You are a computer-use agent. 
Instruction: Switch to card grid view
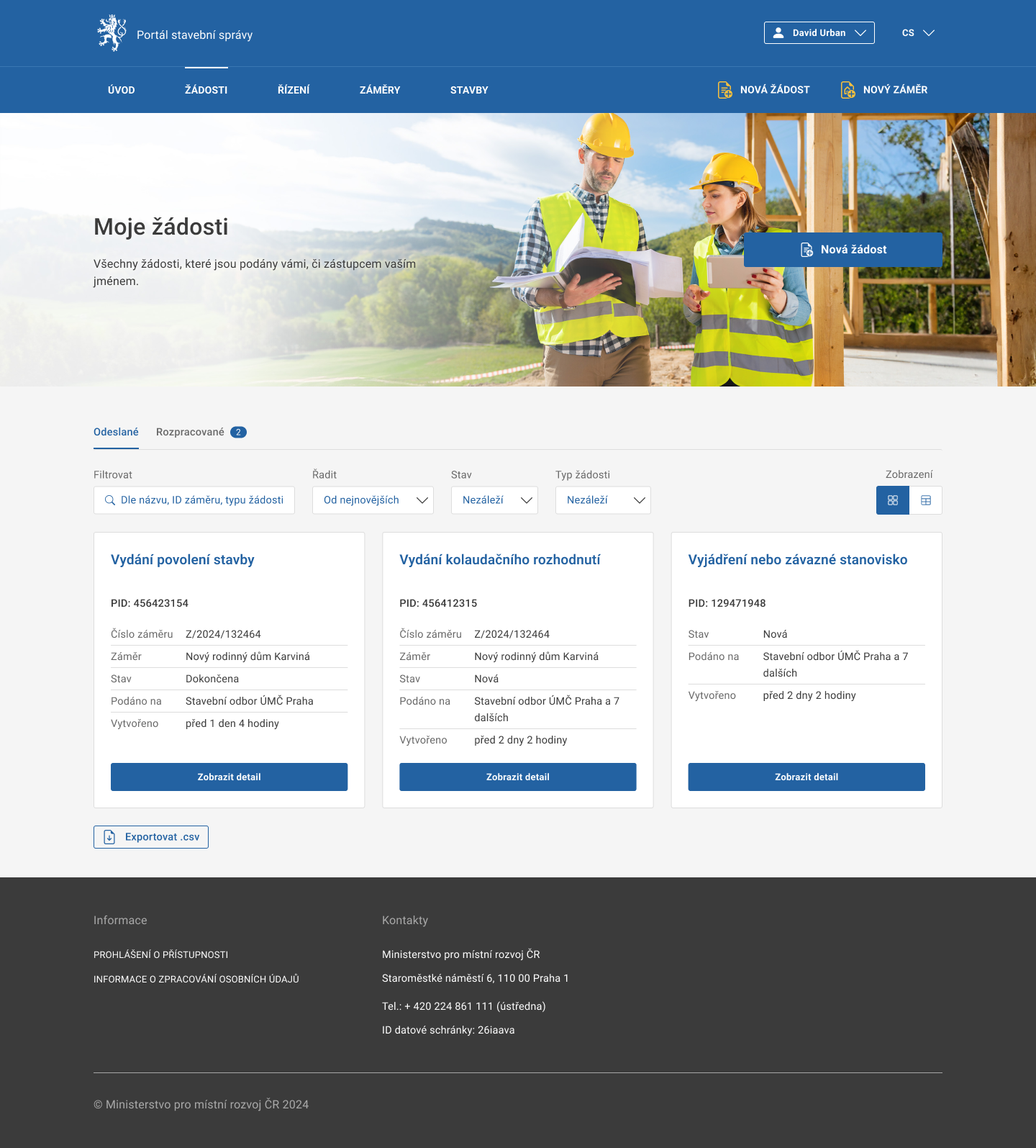point(893,500)
